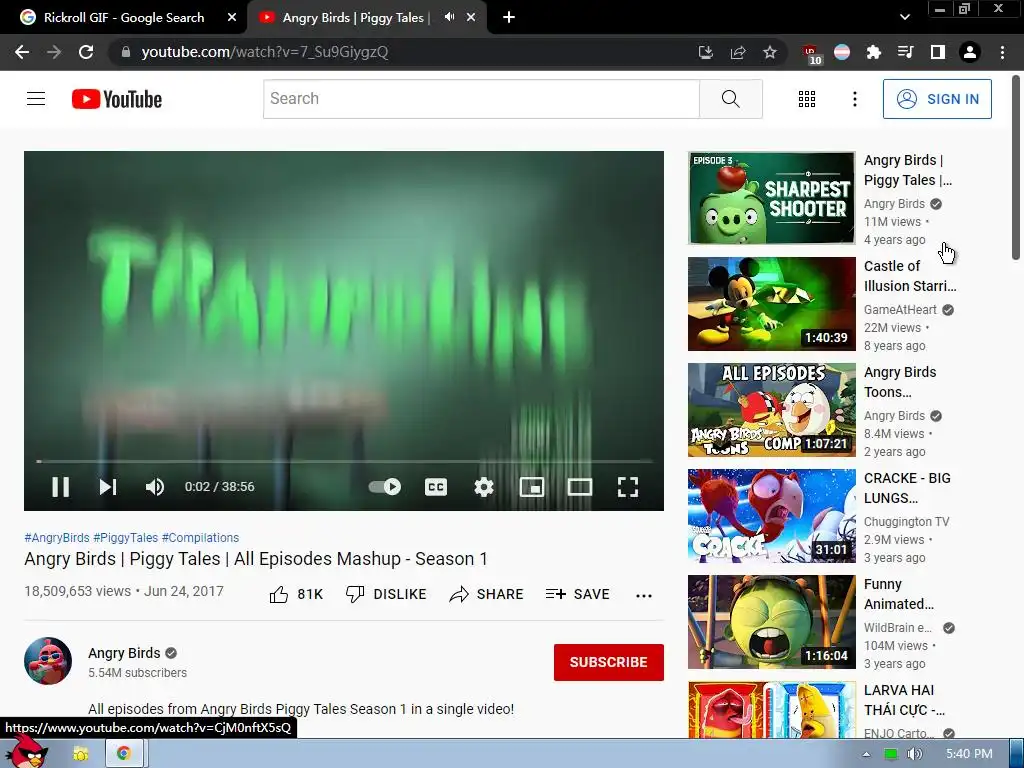Enable miniplayer mode
Image resolution: width=1024 pixels, height=768 pixels.
(x=532, y=487)
